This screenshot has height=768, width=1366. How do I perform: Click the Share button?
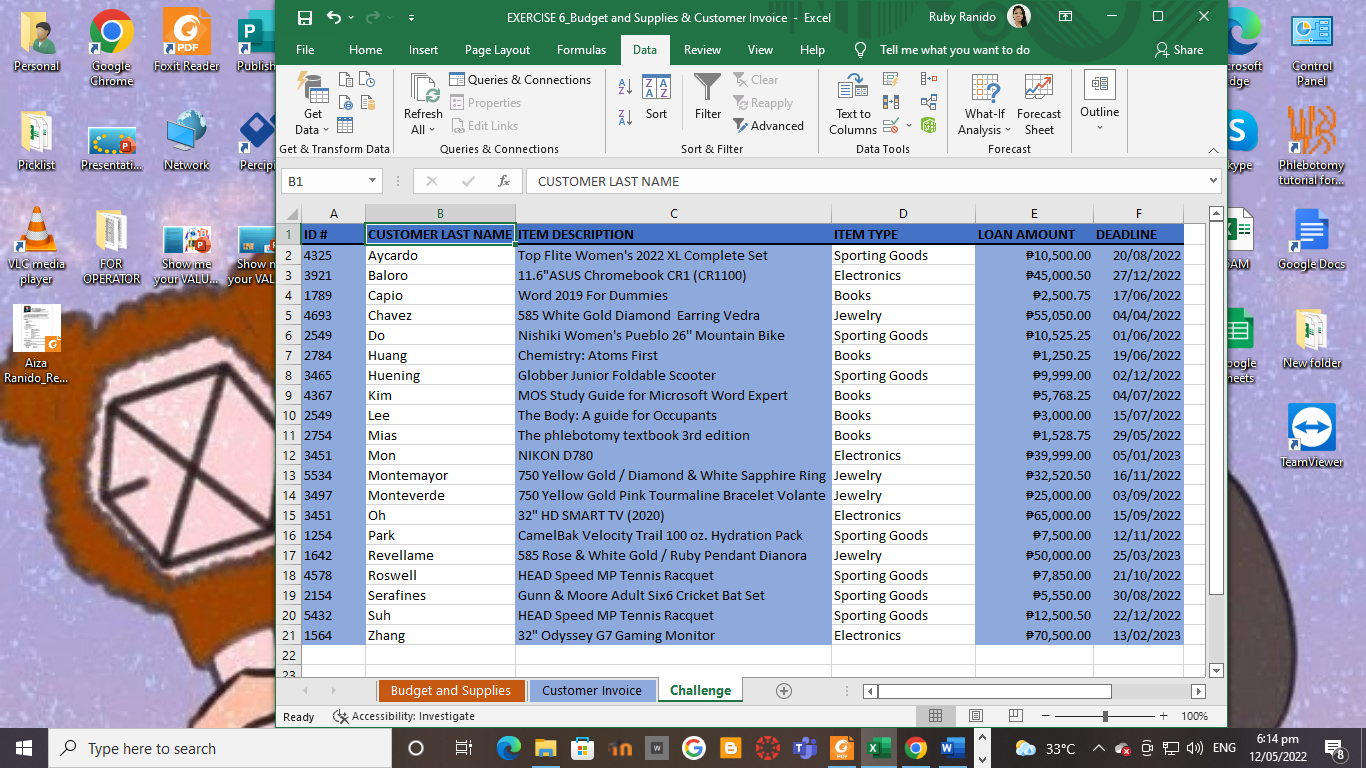1179,50
